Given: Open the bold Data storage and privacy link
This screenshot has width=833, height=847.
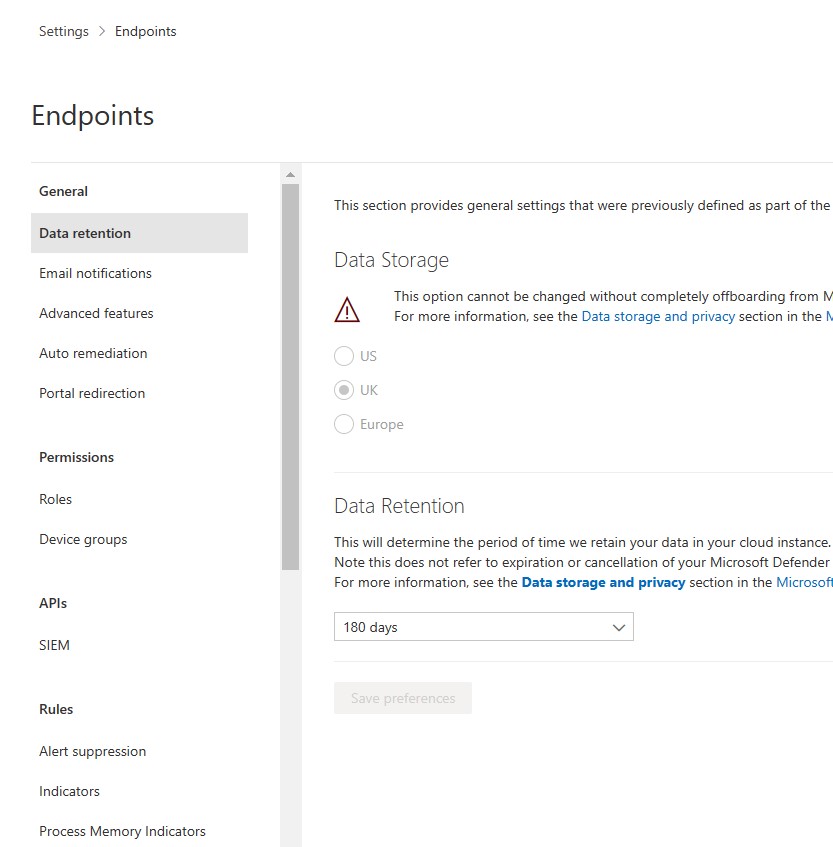Looking at the screenshot, I should click(603, 582).
